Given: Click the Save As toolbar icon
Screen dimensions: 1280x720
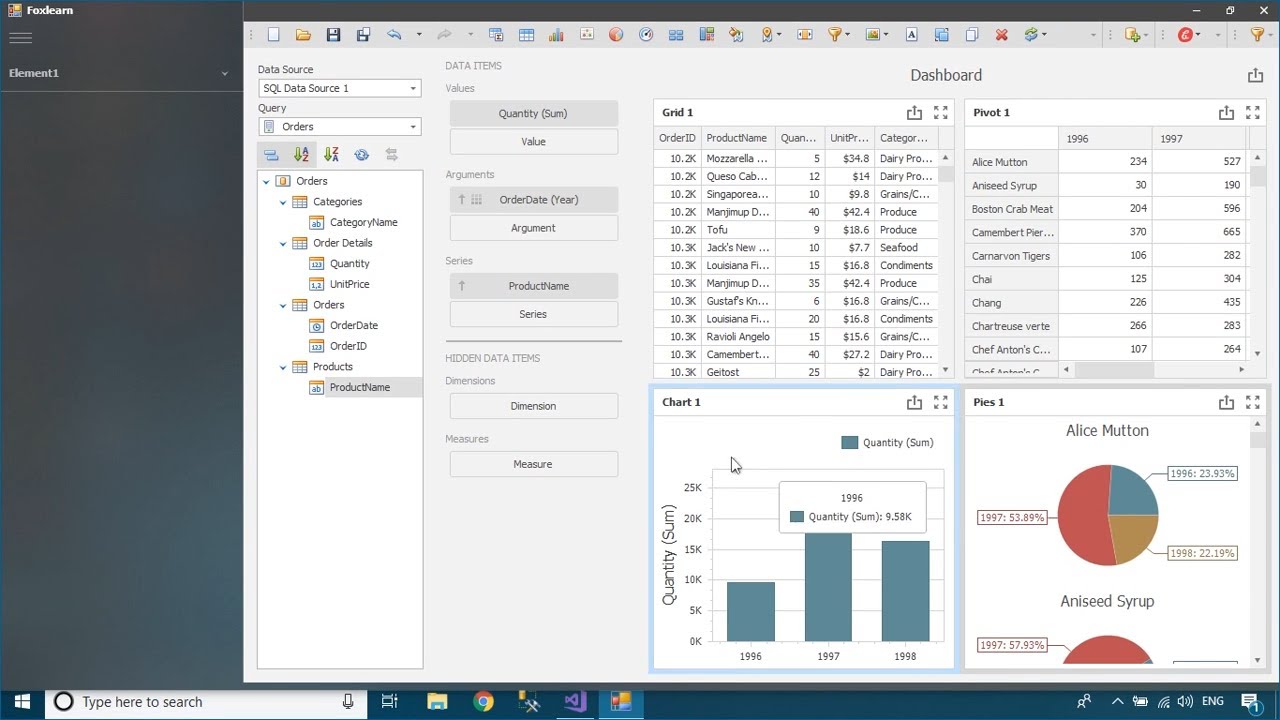Looking at the screenshot, I should 363,35.
